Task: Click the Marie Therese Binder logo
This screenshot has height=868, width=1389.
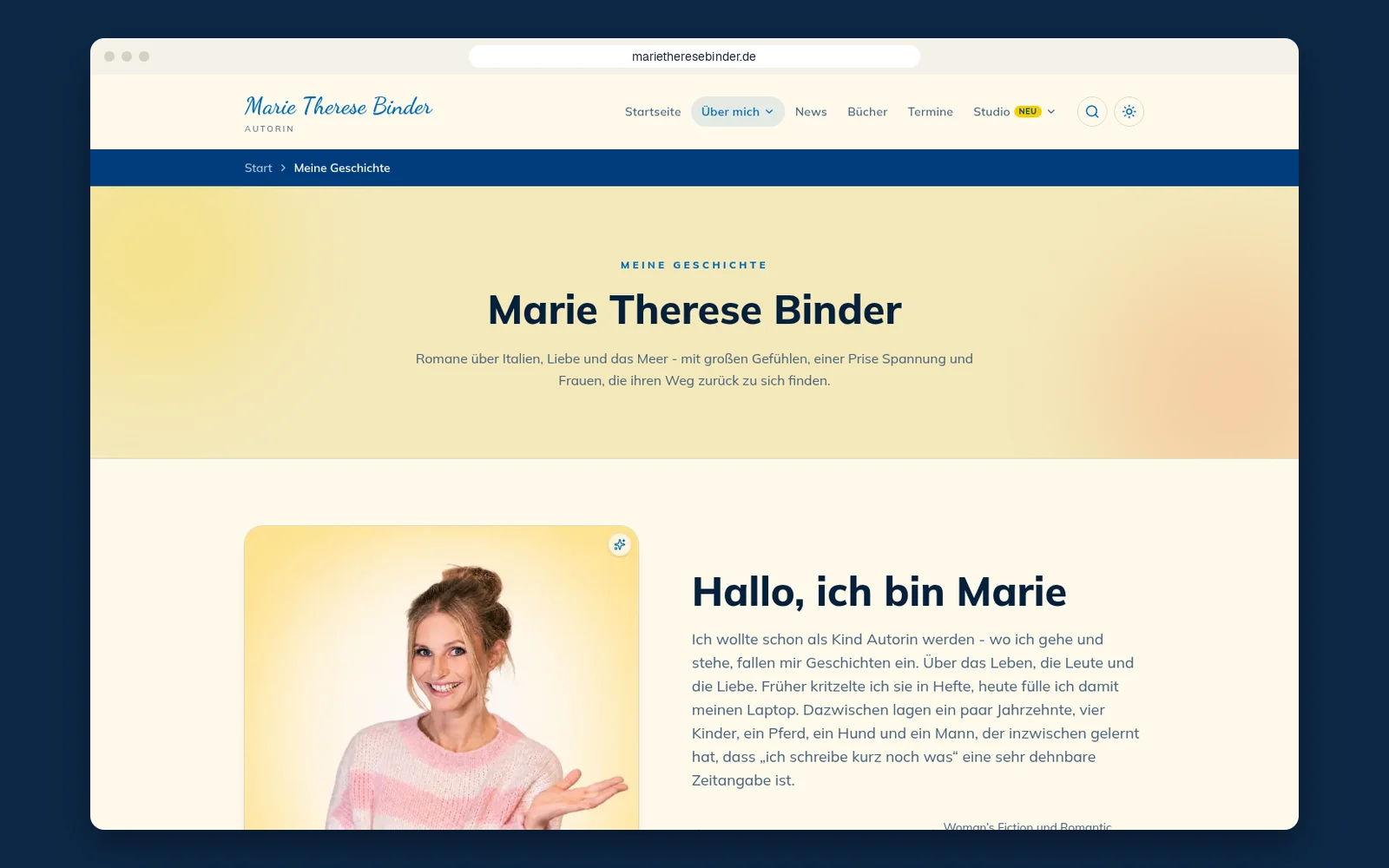Action: pos(339,107)
